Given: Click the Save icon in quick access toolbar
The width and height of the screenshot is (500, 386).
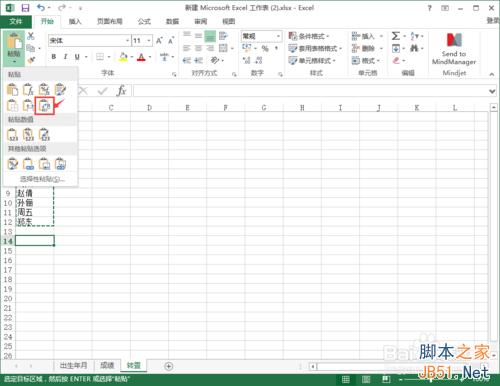Looking at the screenshot, I should [25, 8].
